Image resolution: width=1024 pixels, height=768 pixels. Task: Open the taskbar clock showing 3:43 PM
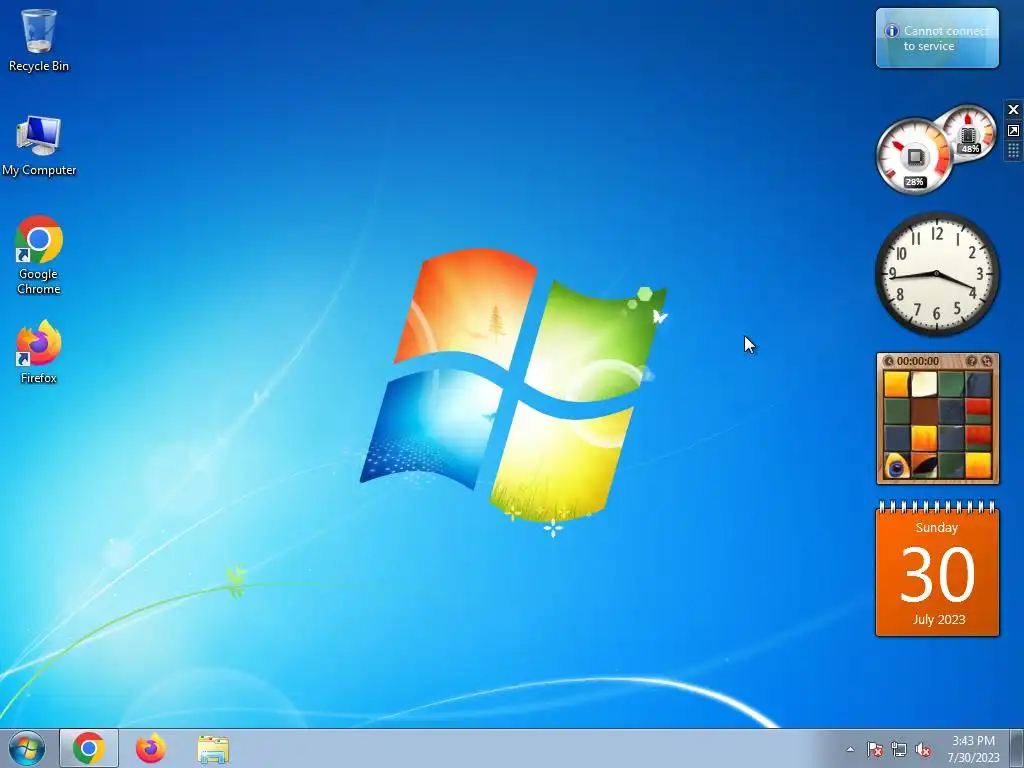tap(973, 749)
